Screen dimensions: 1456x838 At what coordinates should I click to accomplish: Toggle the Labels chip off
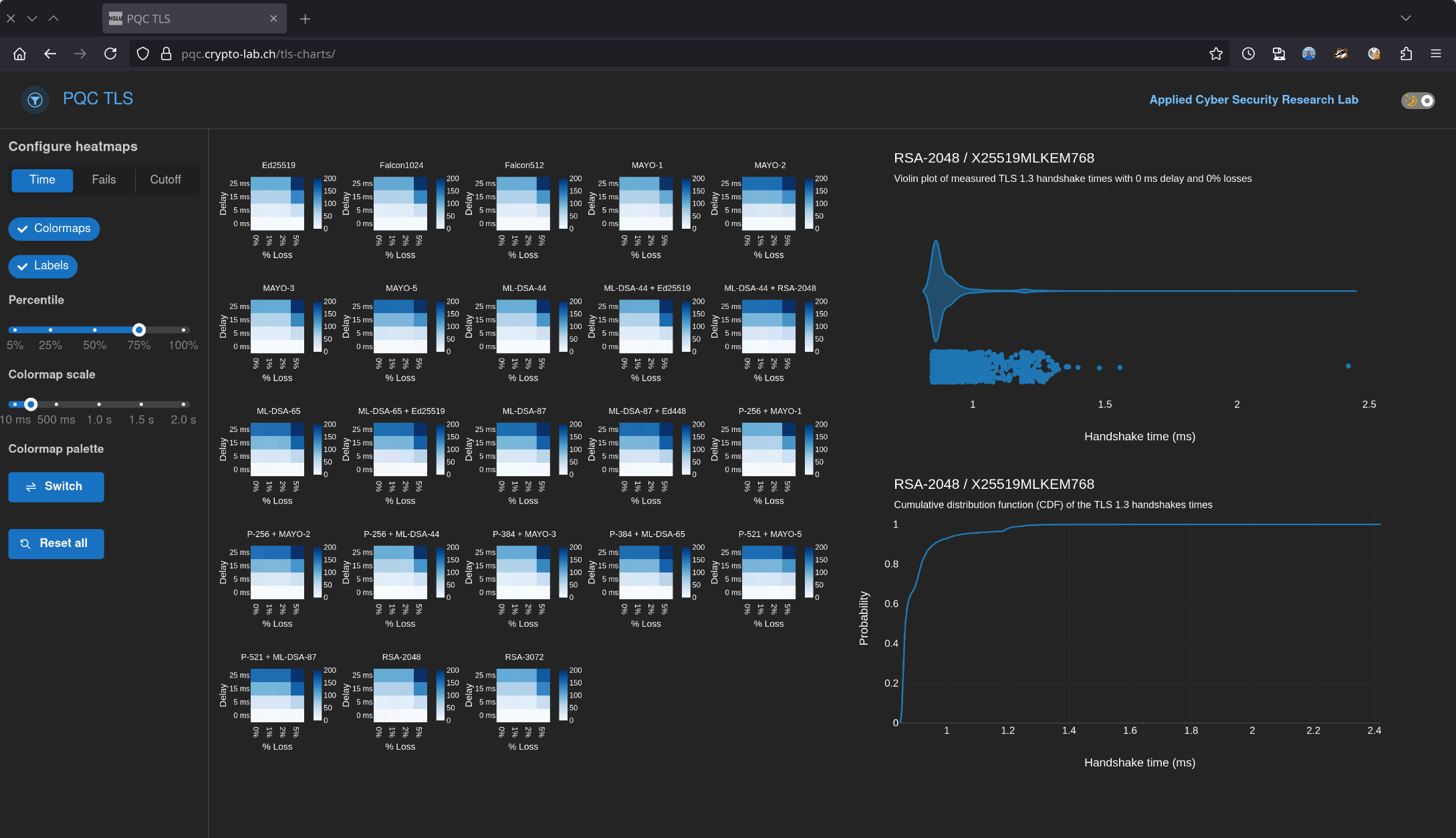(x=43, y=266)
